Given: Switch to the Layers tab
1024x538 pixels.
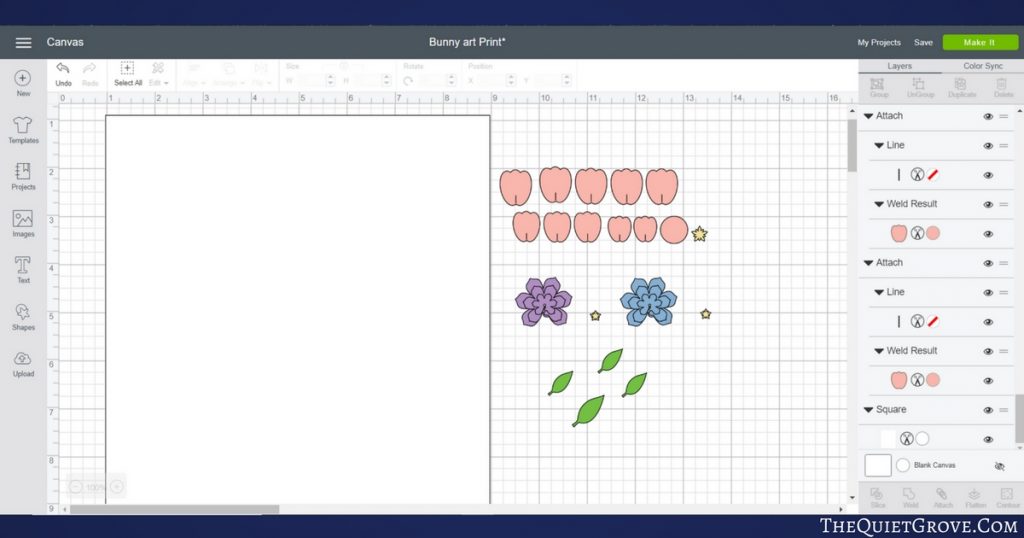Looking at the screenshot, I should (899, 66).
